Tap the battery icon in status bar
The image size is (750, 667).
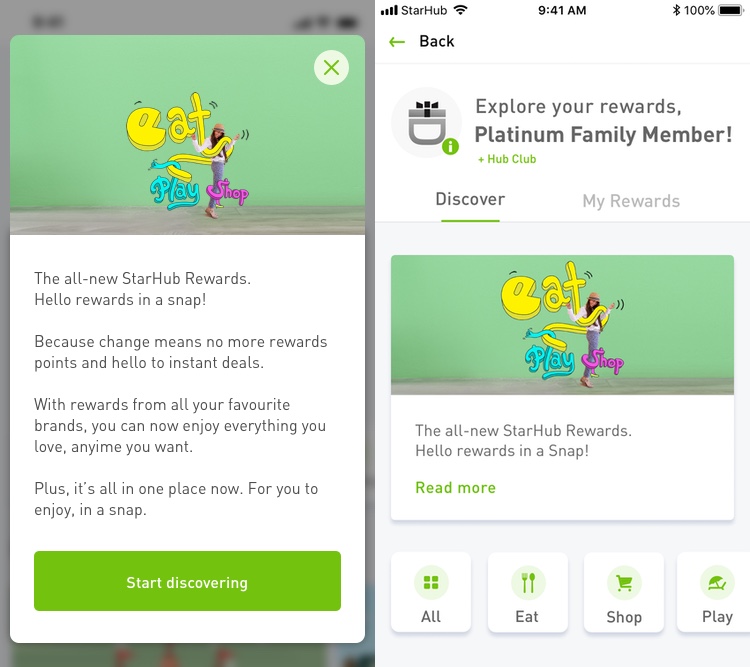(x=733, y=10)
